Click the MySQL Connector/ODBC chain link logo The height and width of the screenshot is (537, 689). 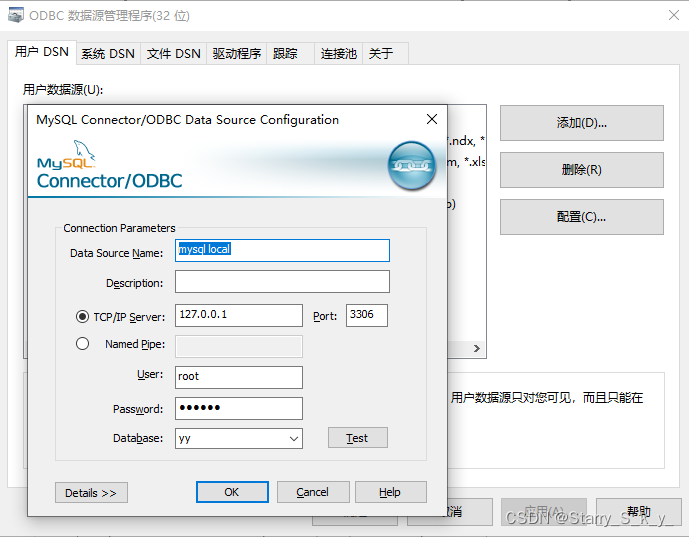coord(412,166)
